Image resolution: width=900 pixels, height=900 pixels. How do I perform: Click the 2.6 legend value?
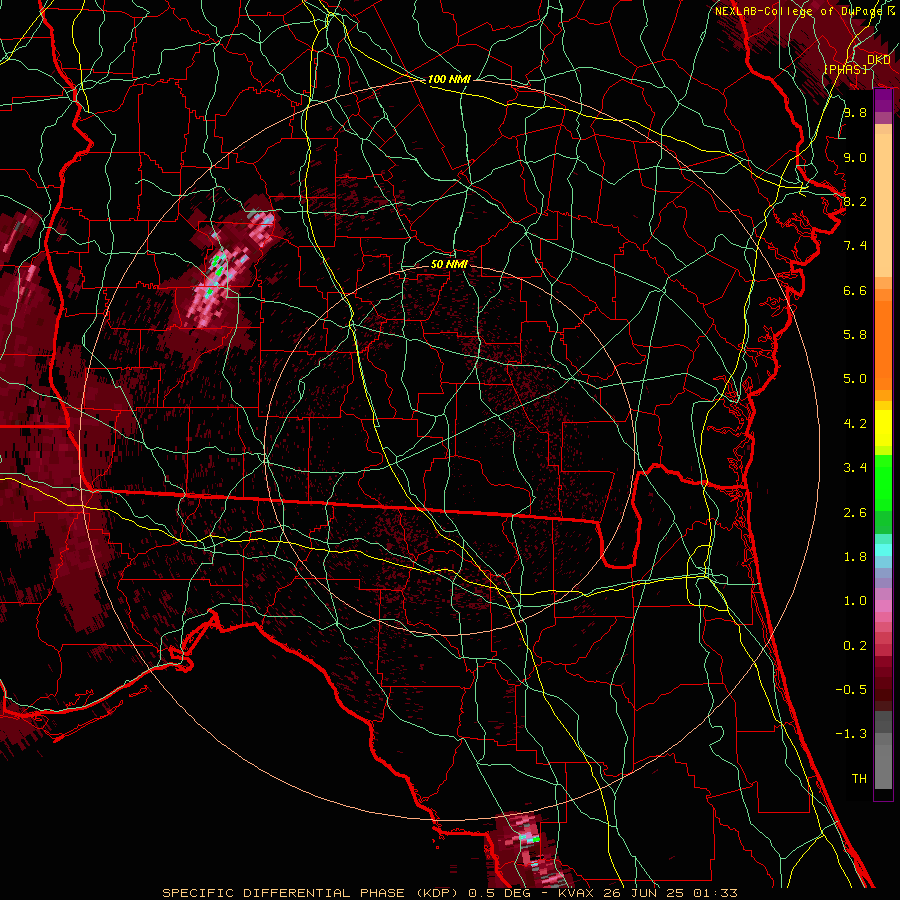click(855, 512)
